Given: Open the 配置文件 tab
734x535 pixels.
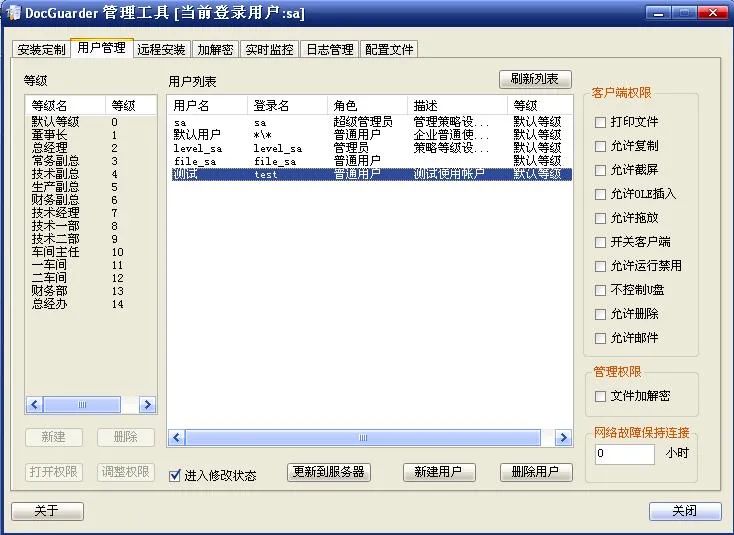Looking at the screenshot, I should click(x=389, y=49).
